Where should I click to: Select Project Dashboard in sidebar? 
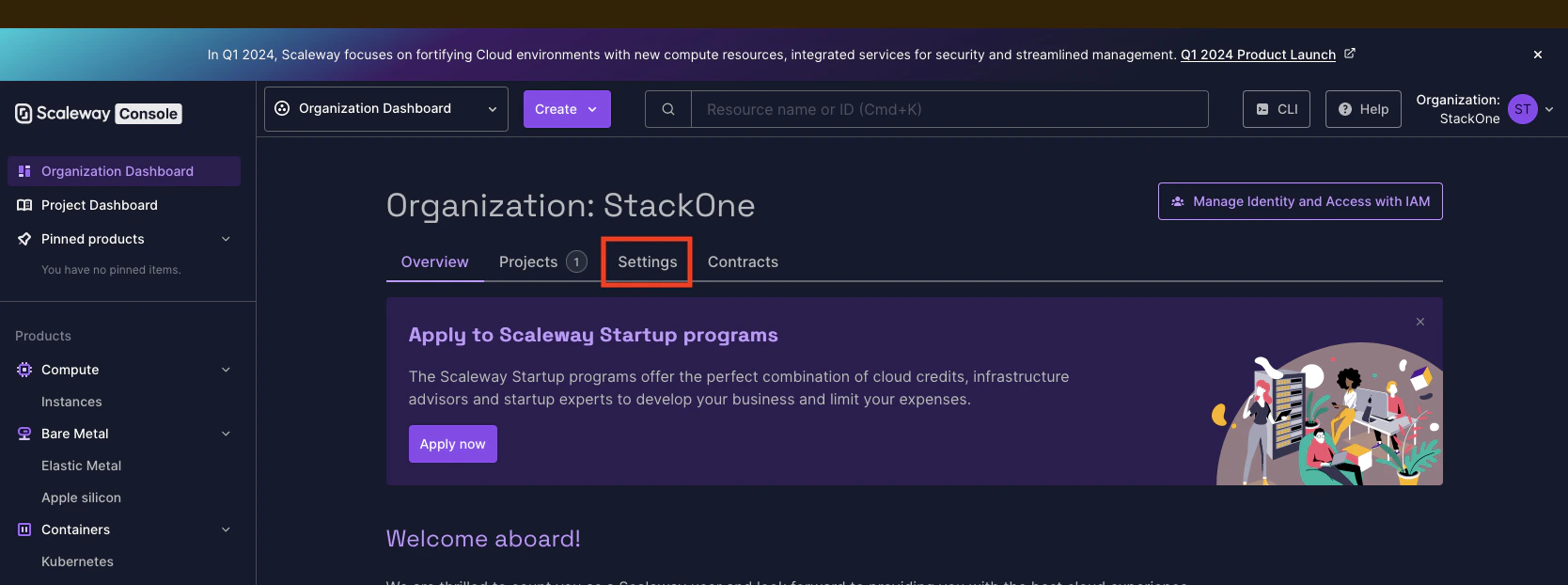(x=124, y=205)
